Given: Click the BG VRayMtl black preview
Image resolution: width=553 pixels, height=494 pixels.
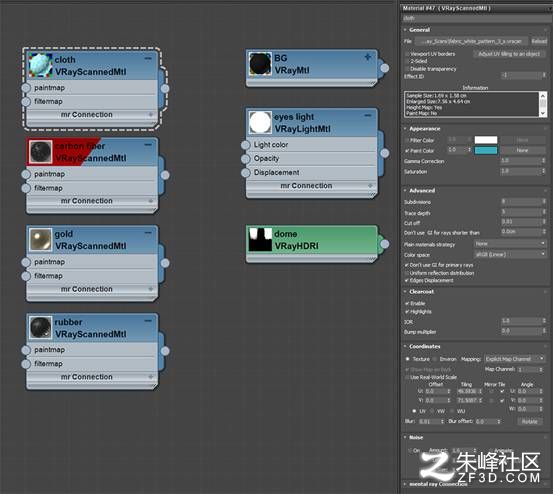Looking at the screenshot, I should click(x=260, y=64).
